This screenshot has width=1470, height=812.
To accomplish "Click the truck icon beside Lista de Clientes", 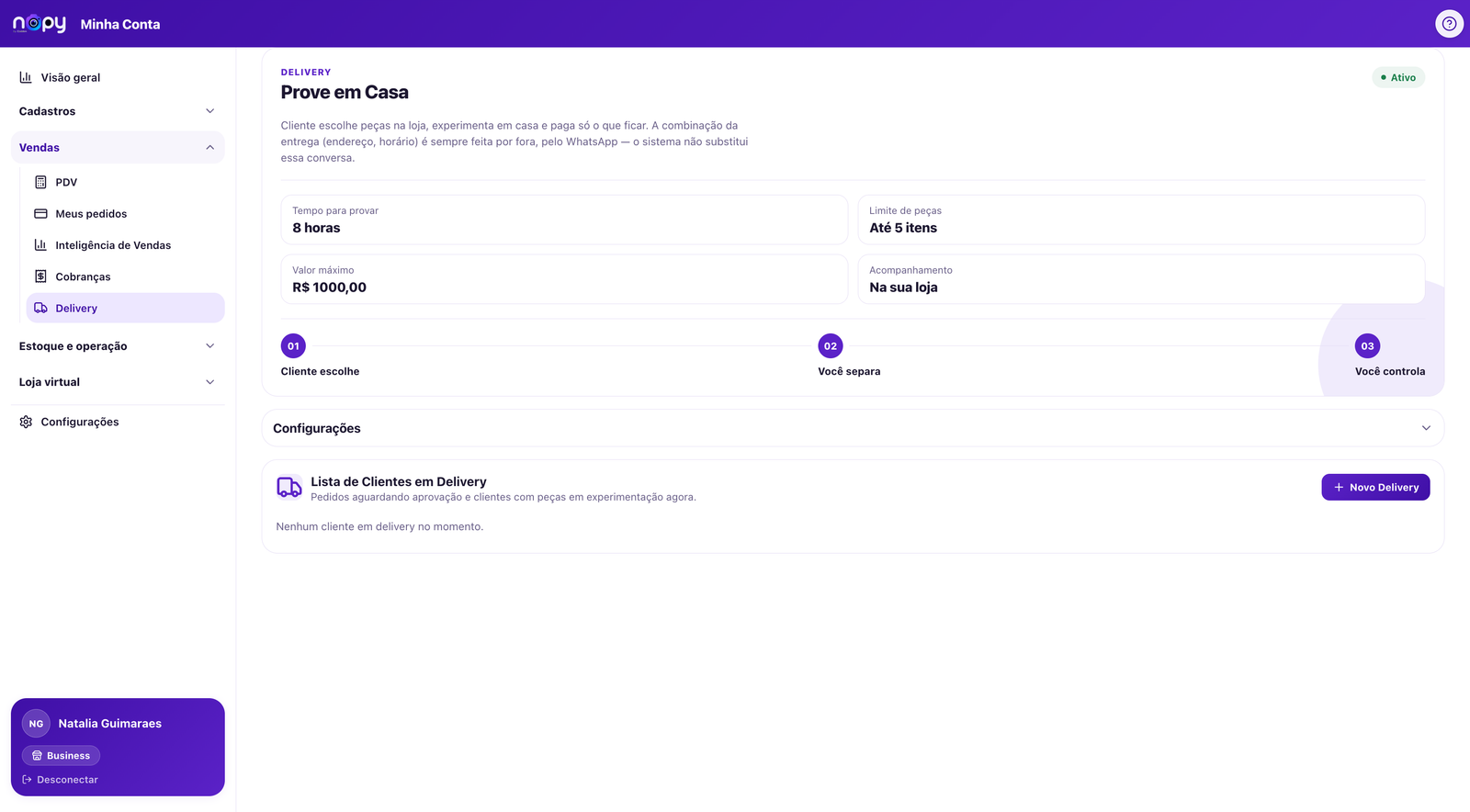I will 289,488.
